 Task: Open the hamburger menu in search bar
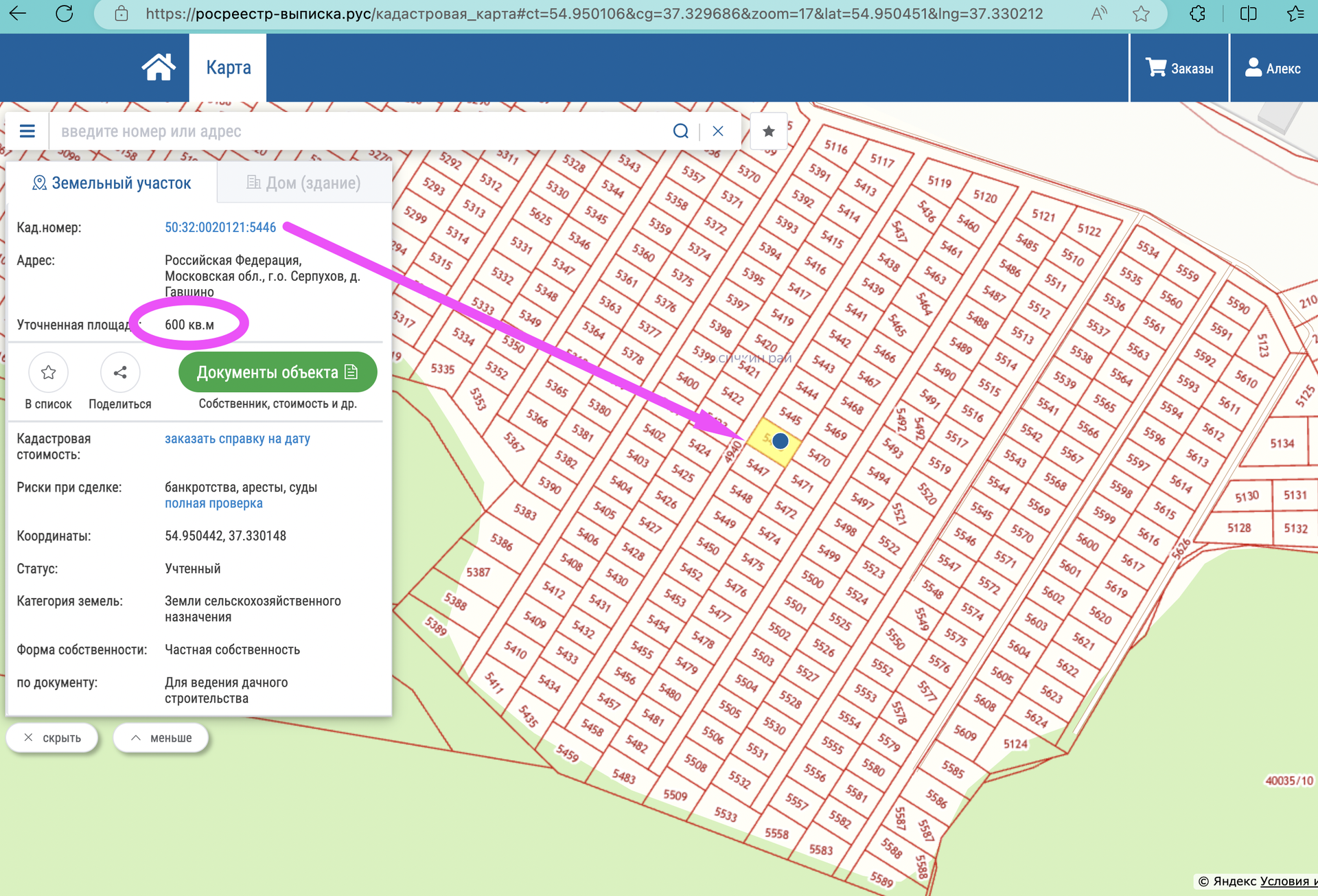coord(27,131)
